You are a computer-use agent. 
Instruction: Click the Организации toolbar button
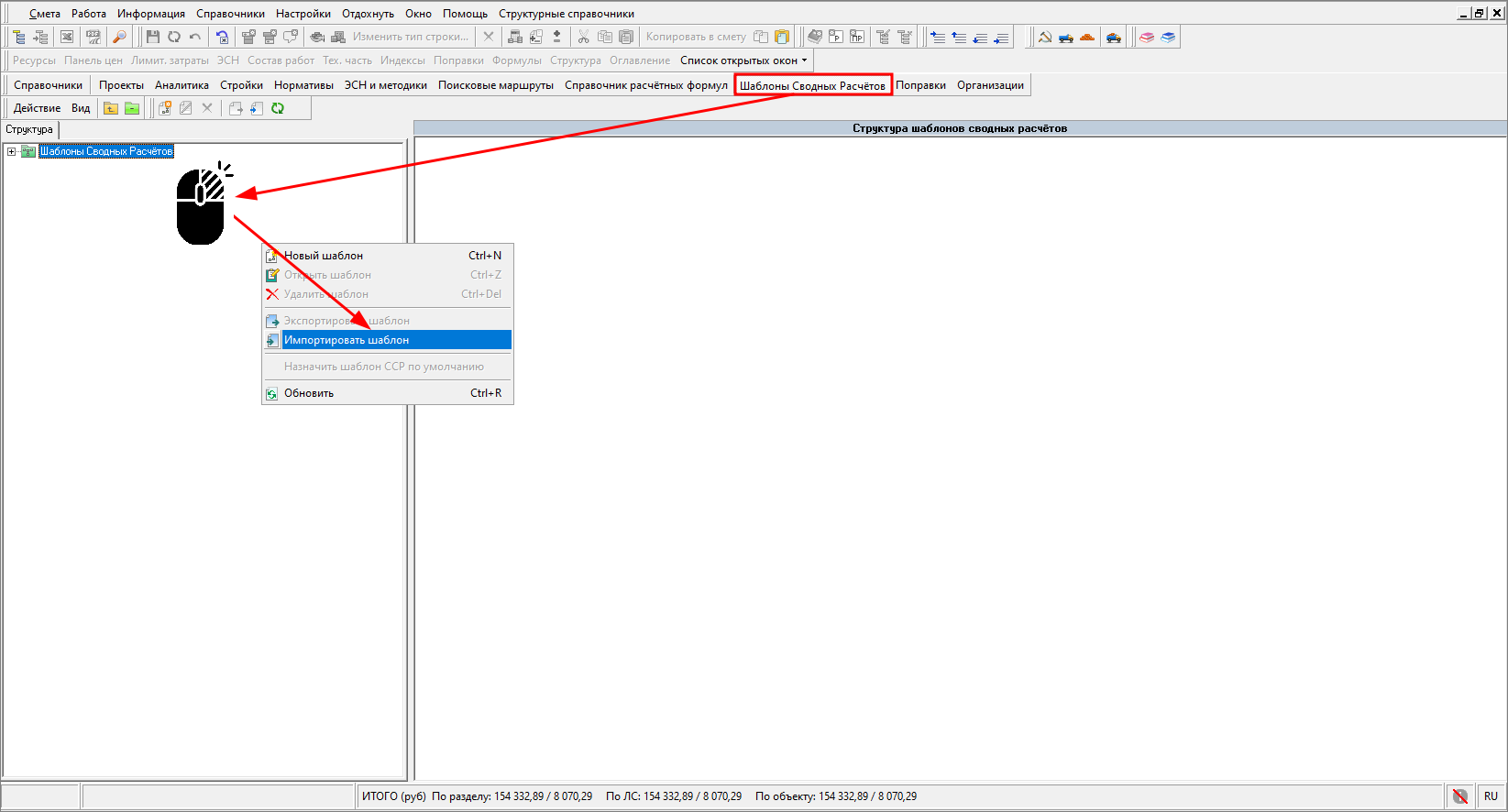990,85
